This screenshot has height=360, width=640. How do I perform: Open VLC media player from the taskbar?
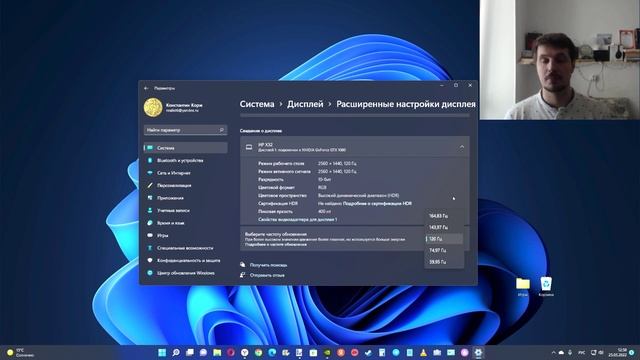(423, 352)
